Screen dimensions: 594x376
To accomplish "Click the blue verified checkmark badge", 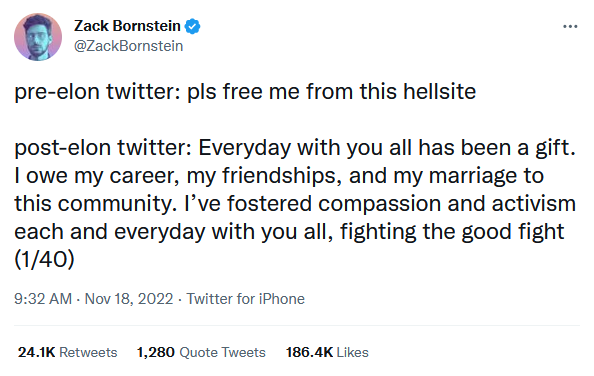I will point(192,27).
